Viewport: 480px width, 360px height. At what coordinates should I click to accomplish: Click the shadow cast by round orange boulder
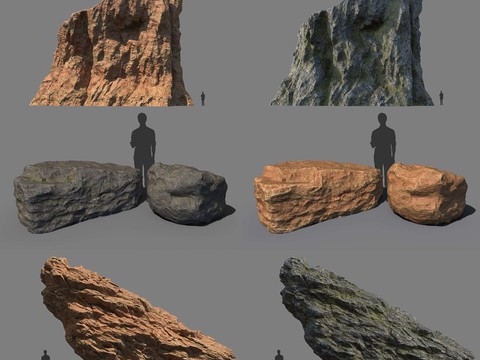point(466,213)
